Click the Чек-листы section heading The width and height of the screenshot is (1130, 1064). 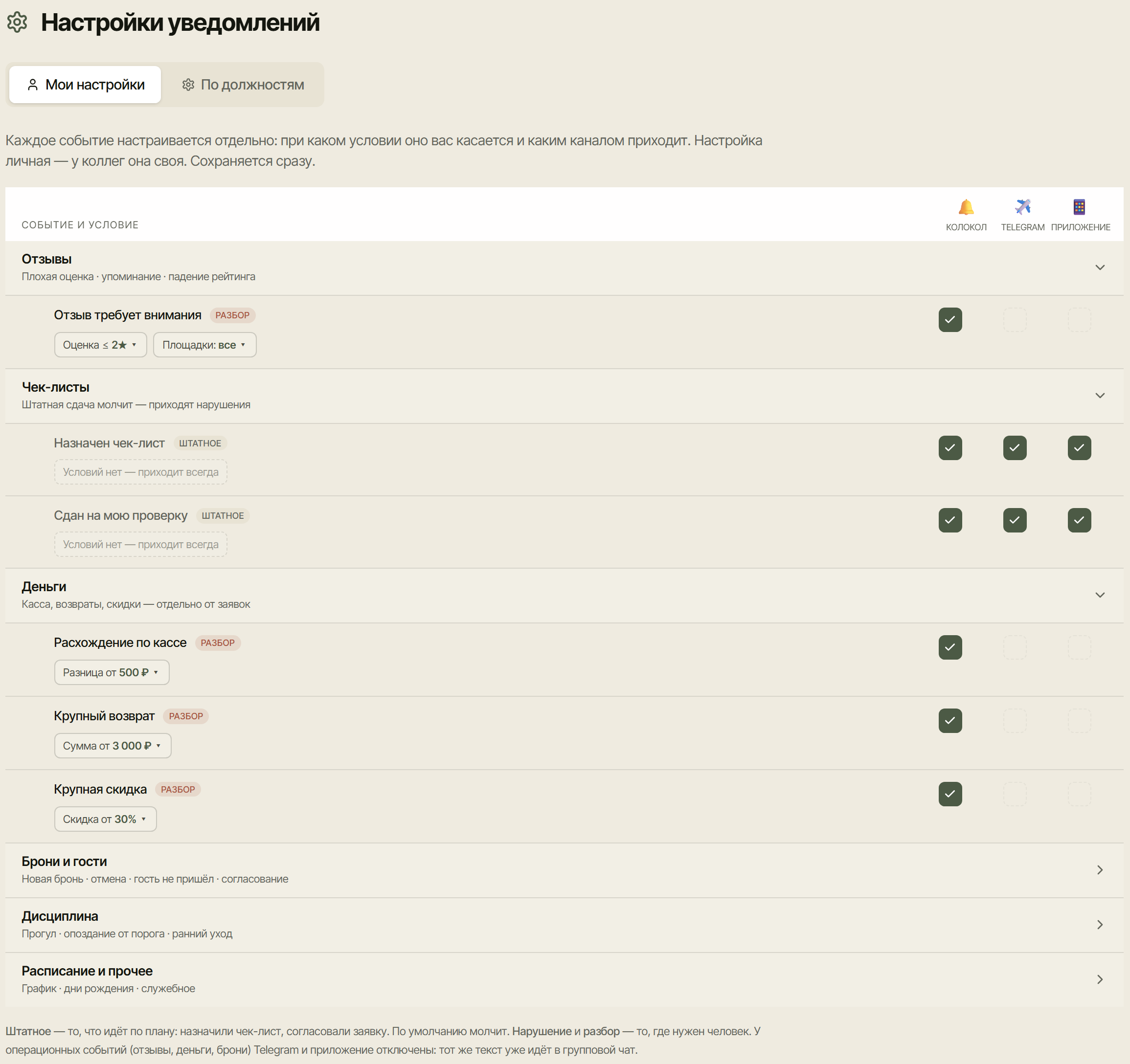point(56,387)
